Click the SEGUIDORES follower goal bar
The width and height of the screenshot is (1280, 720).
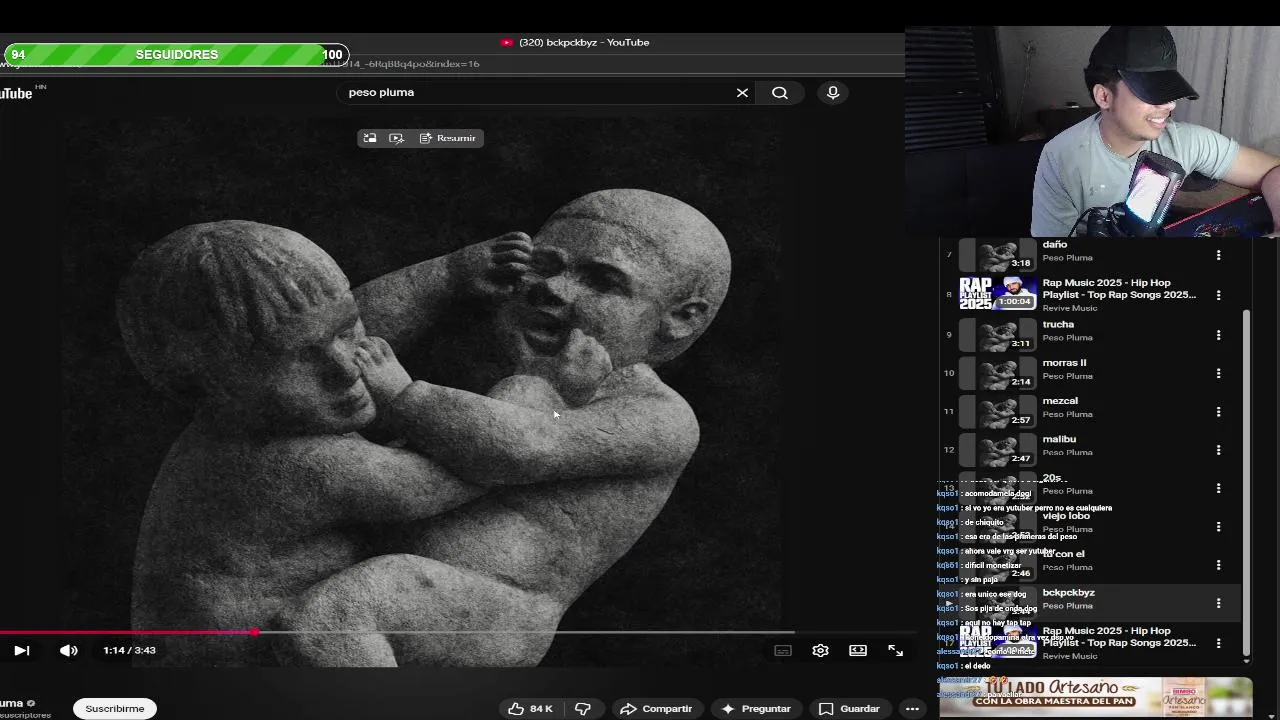click(176, 54)
